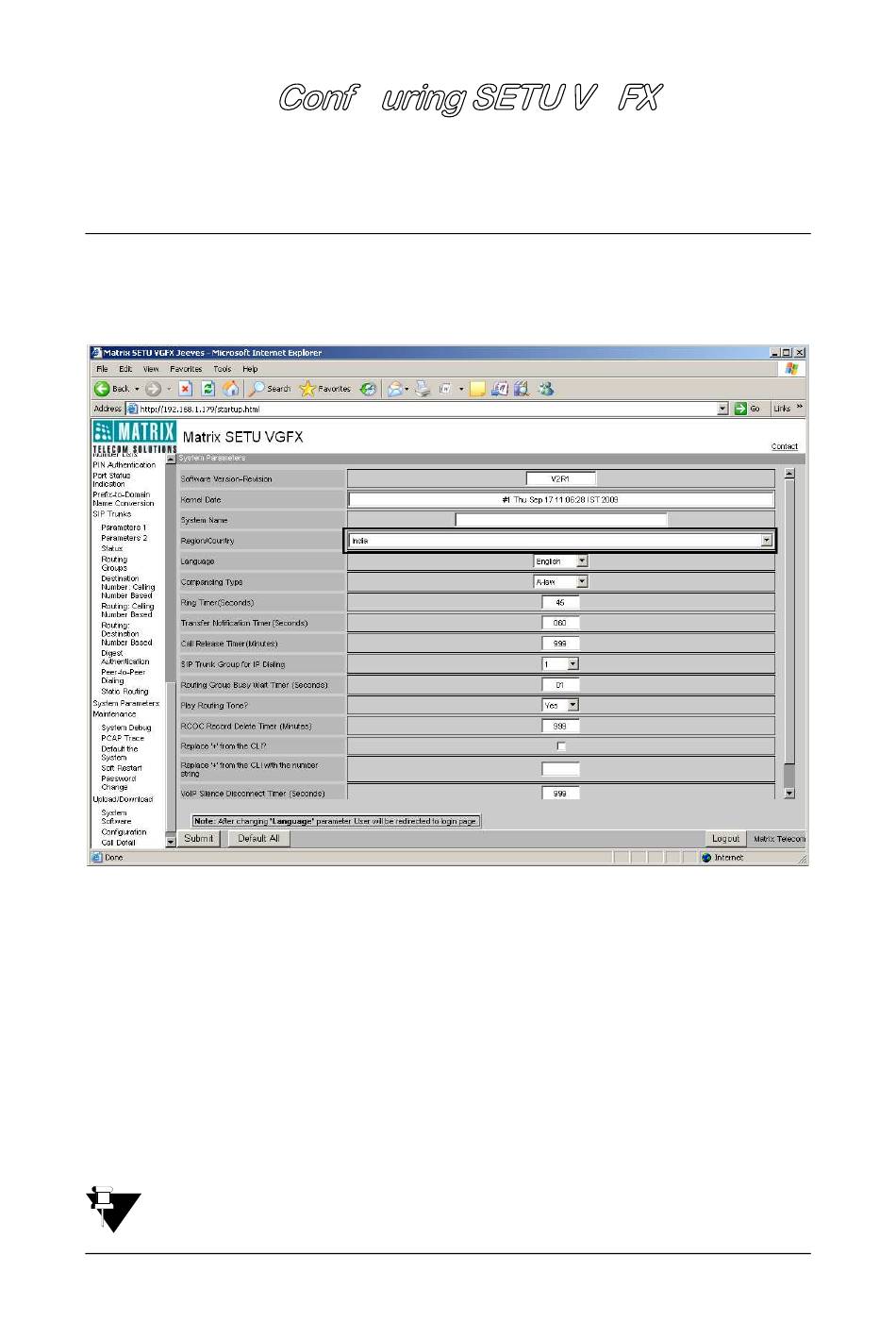Viewport: 896px width, 1322px height.
Task: Refresh the page with the green icon
Action: [x=208, y=389]
